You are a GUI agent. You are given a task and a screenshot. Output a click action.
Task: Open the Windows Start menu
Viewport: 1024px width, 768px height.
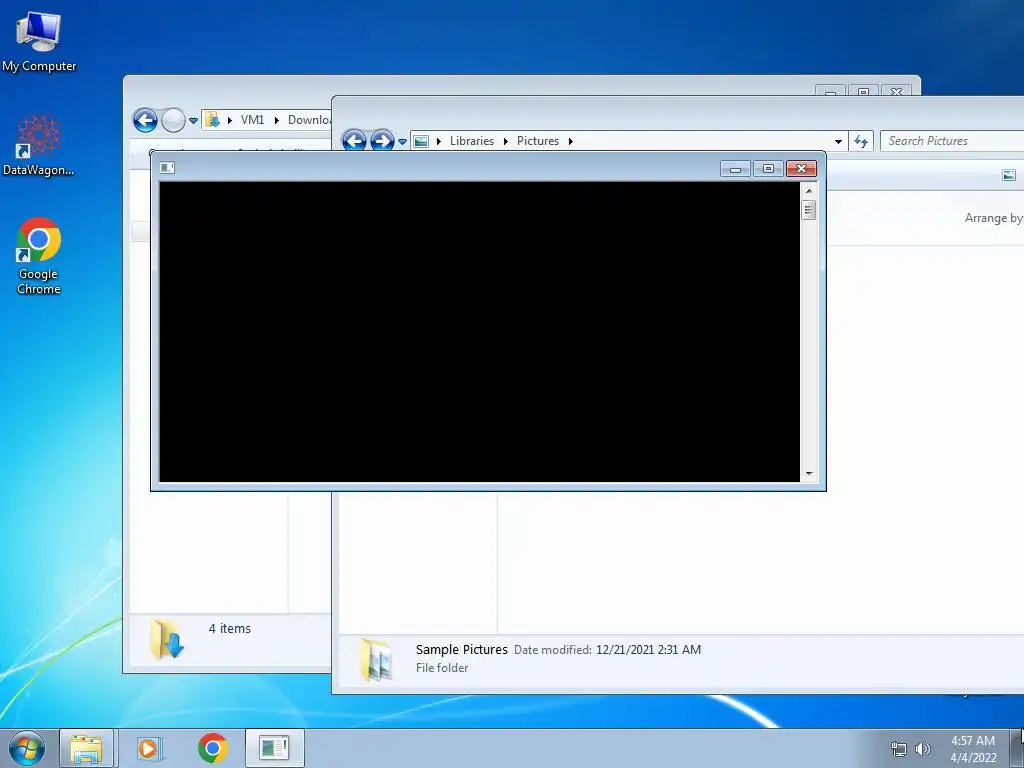(27, 748)
